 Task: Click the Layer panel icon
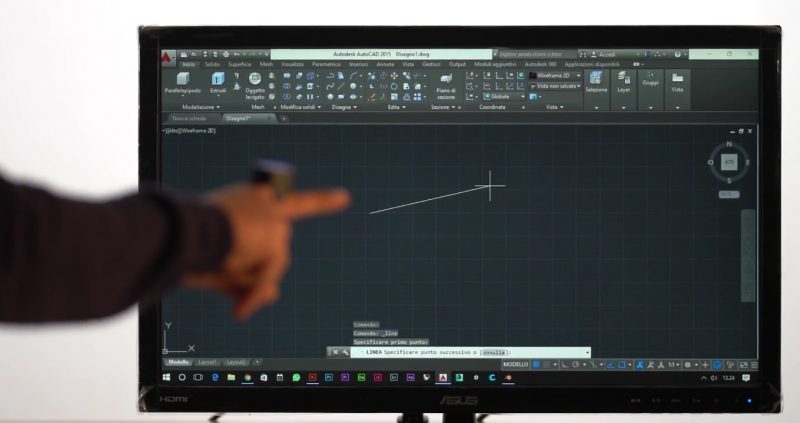point(624,80)
